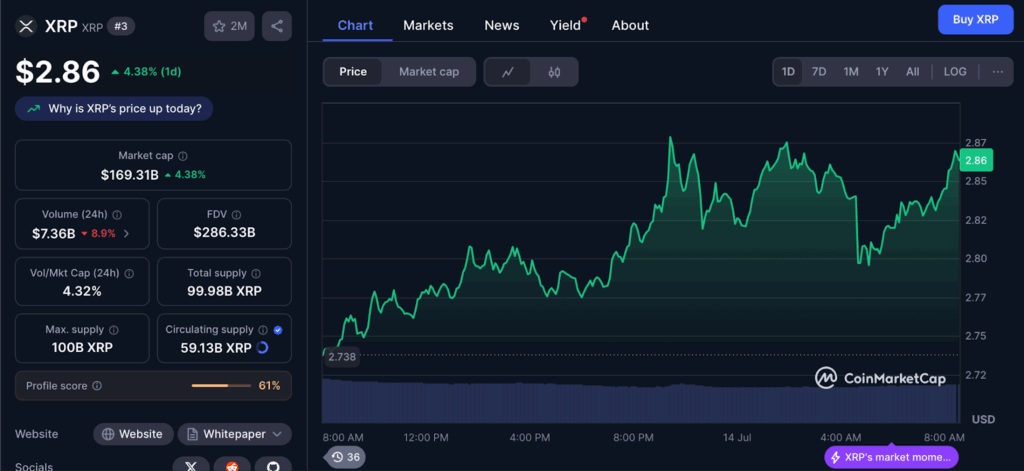Open the Reddit social icon
This screenshot has width=1024, height=471.
coord(232,465)
